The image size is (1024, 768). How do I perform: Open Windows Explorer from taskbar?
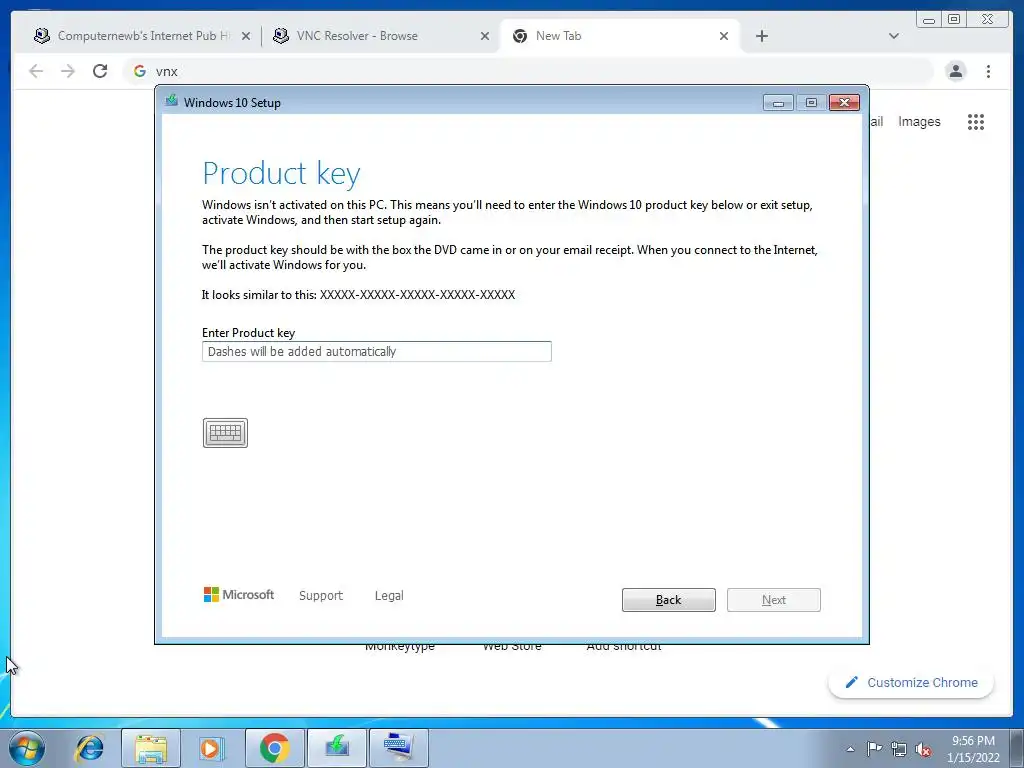point(151,748)
